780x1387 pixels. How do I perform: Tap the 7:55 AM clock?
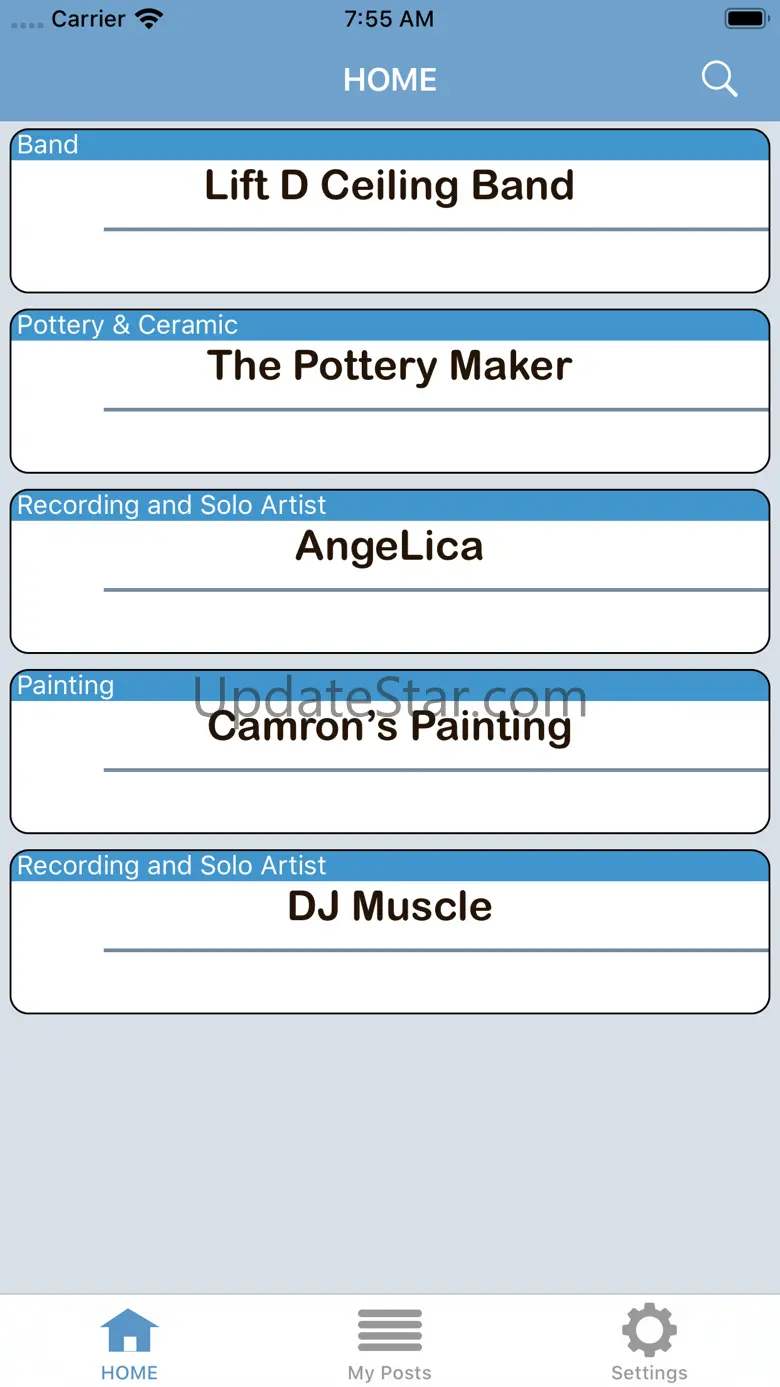[389, 19]
